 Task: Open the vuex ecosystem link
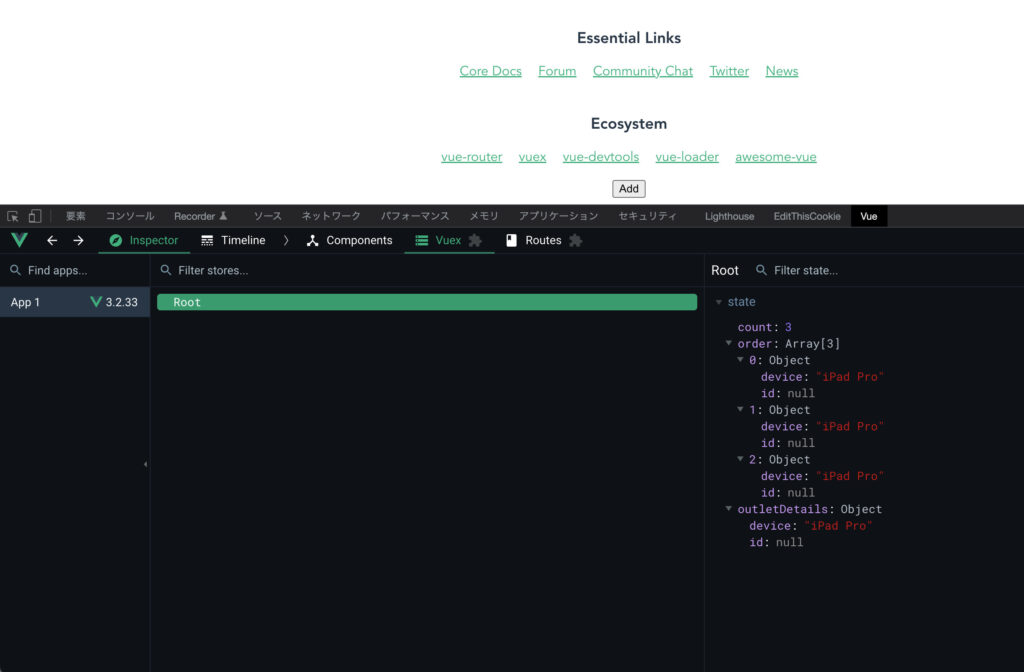(x=532, y=157)
